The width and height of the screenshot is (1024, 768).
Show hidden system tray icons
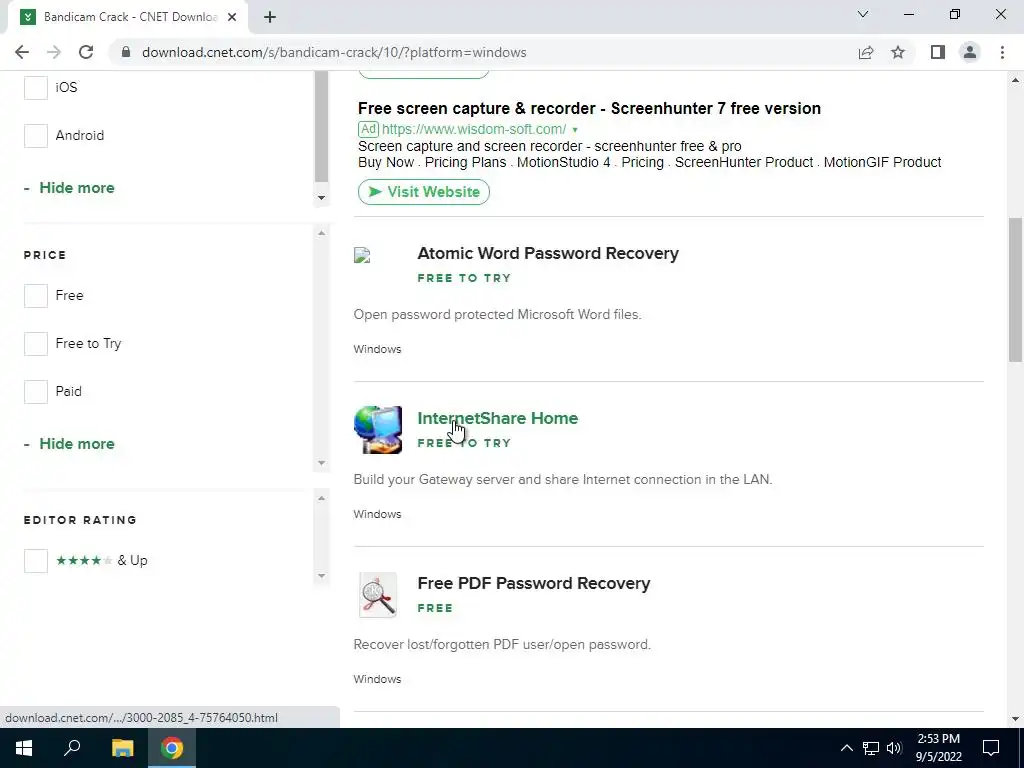pos(846,748)
